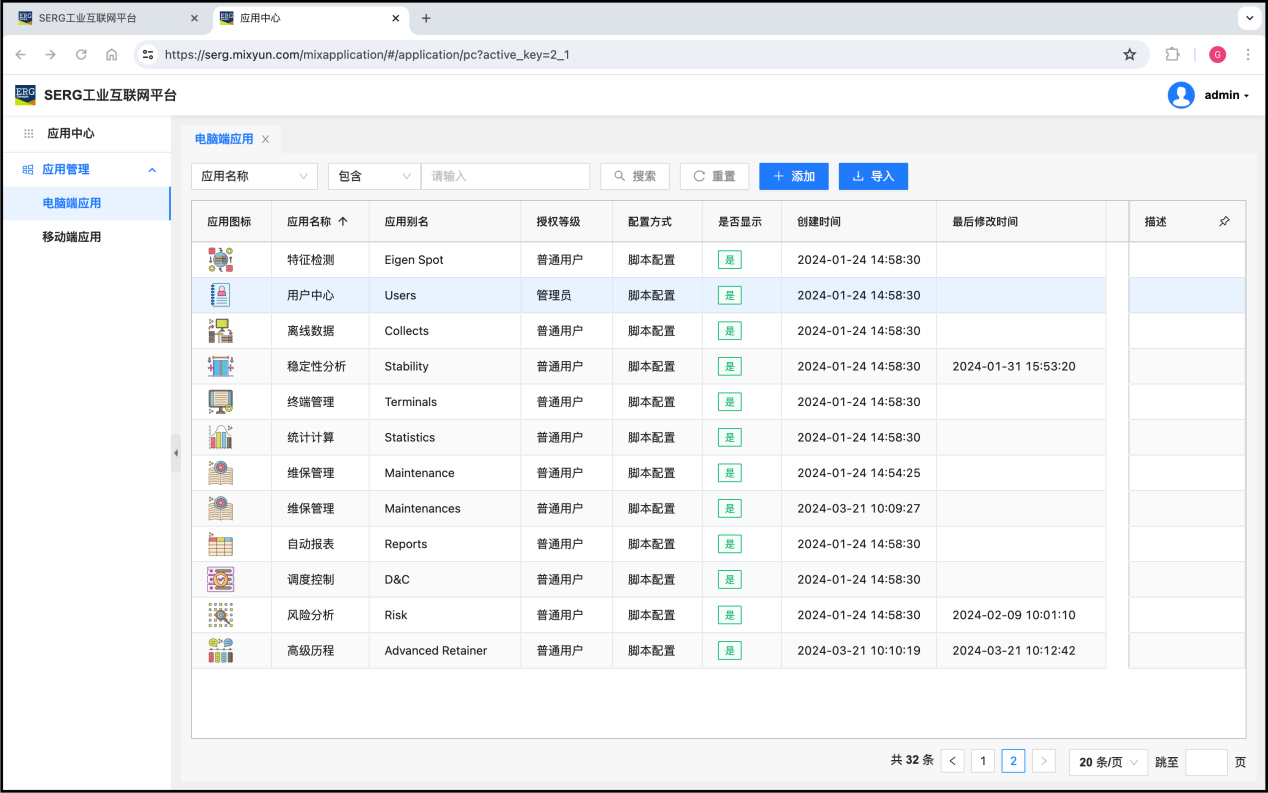Click the 稳定性分析 app icon in table
1268x793 pixels.
point(220,366)
